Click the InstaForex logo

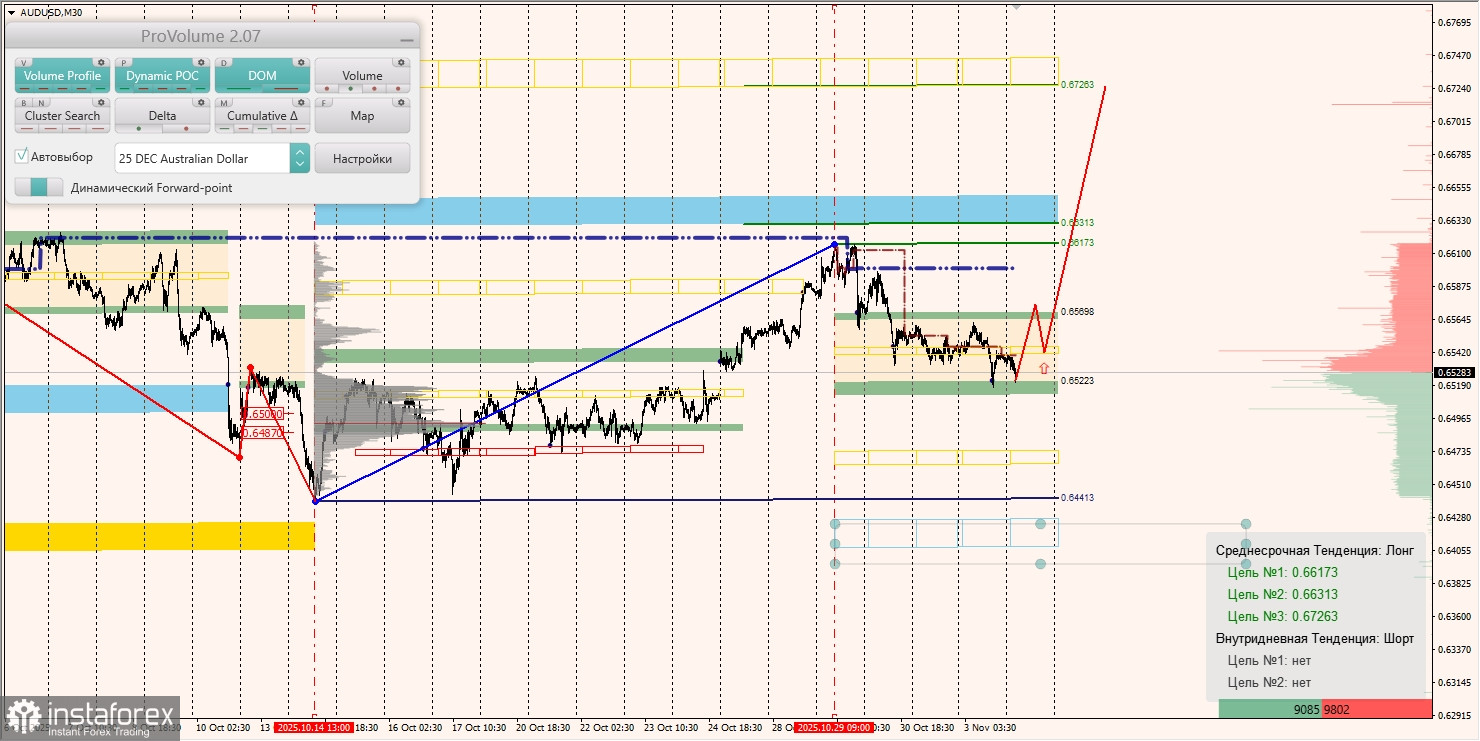click(90, 718)
